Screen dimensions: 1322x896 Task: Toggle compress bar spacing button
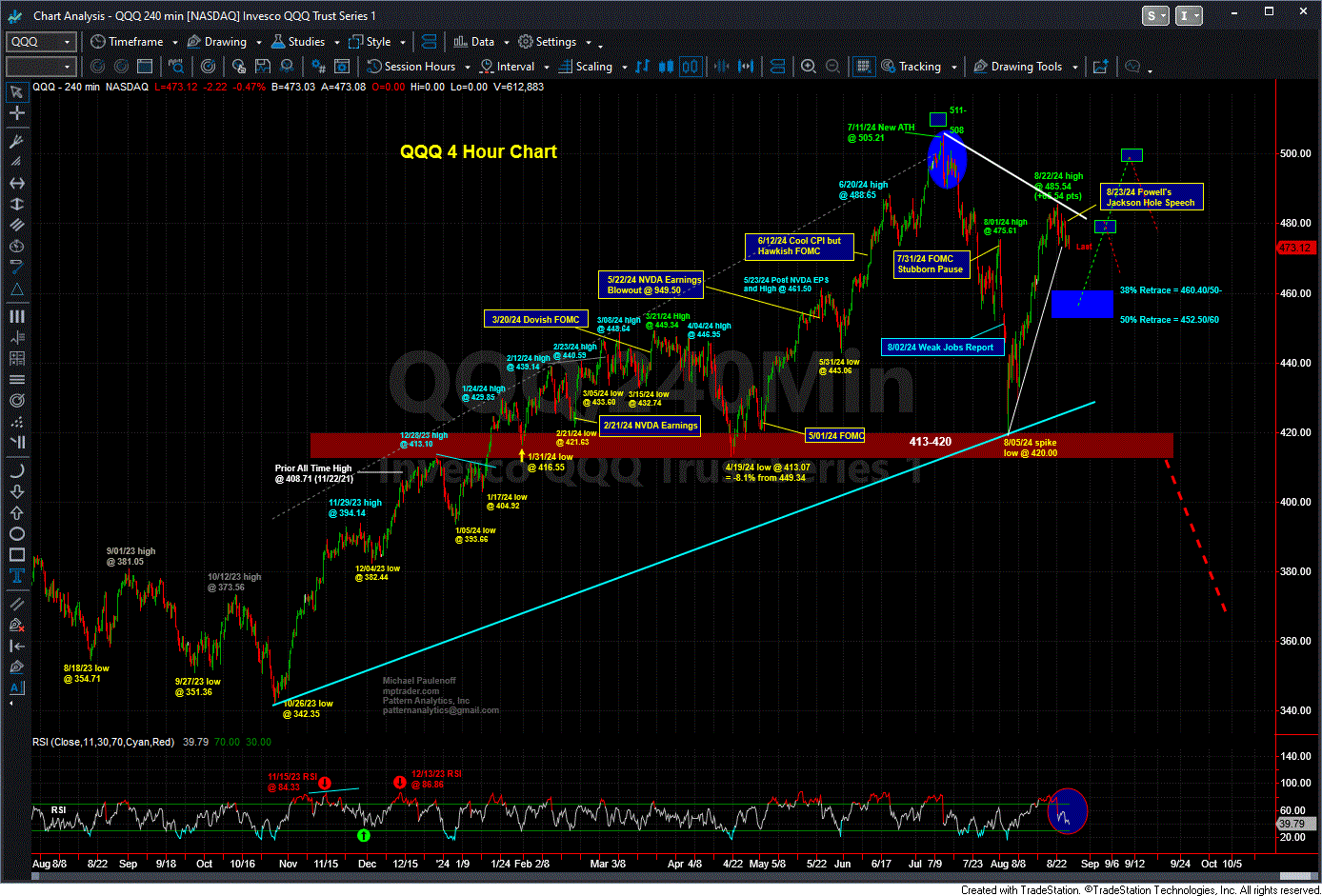click(721, 67)
